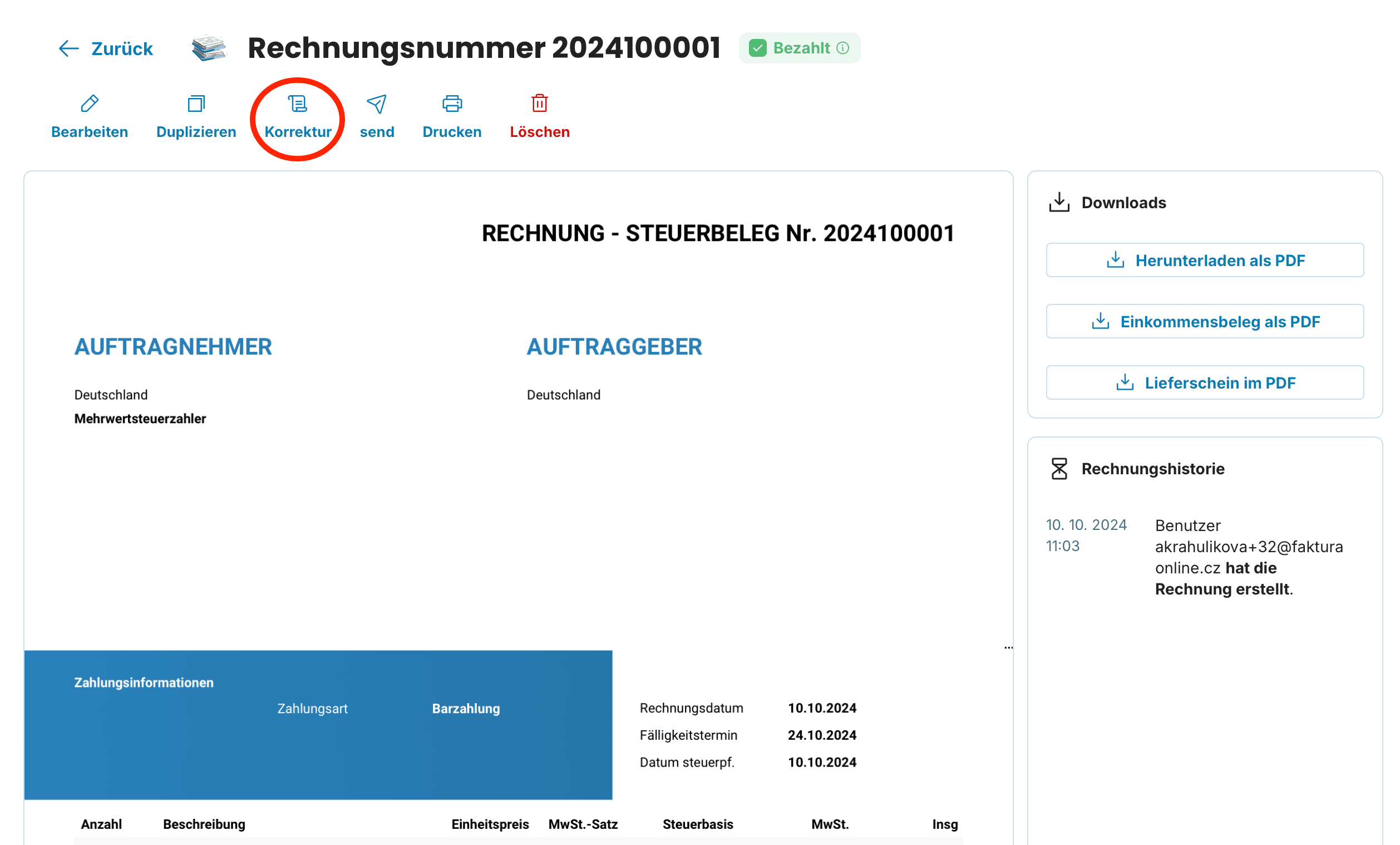The width and height of the screenshot is (1400, 845).
Task: Click the Fälligkeitstermin date 24.10.2024
Action: click(822, 735)
